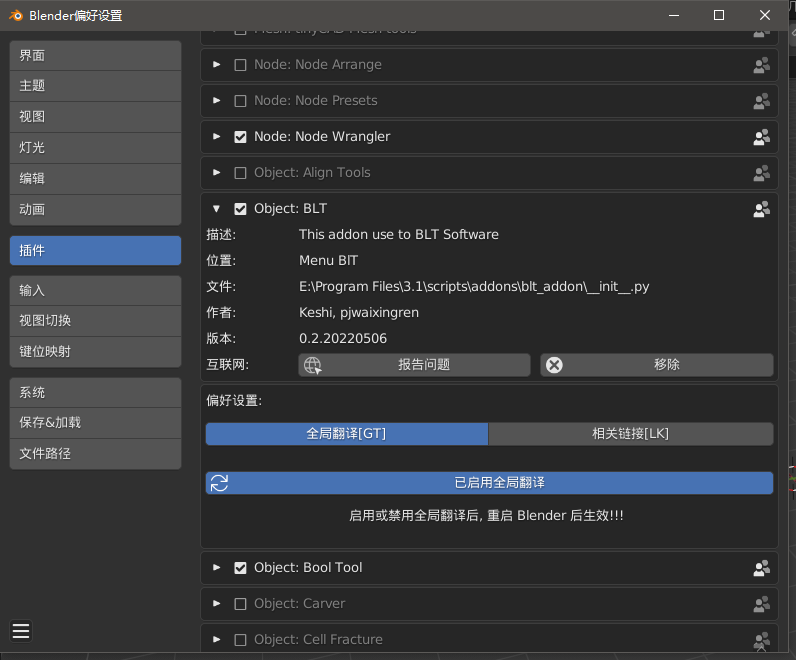Enable the Object: Align Tools checkbox

(x=240, y=173)
